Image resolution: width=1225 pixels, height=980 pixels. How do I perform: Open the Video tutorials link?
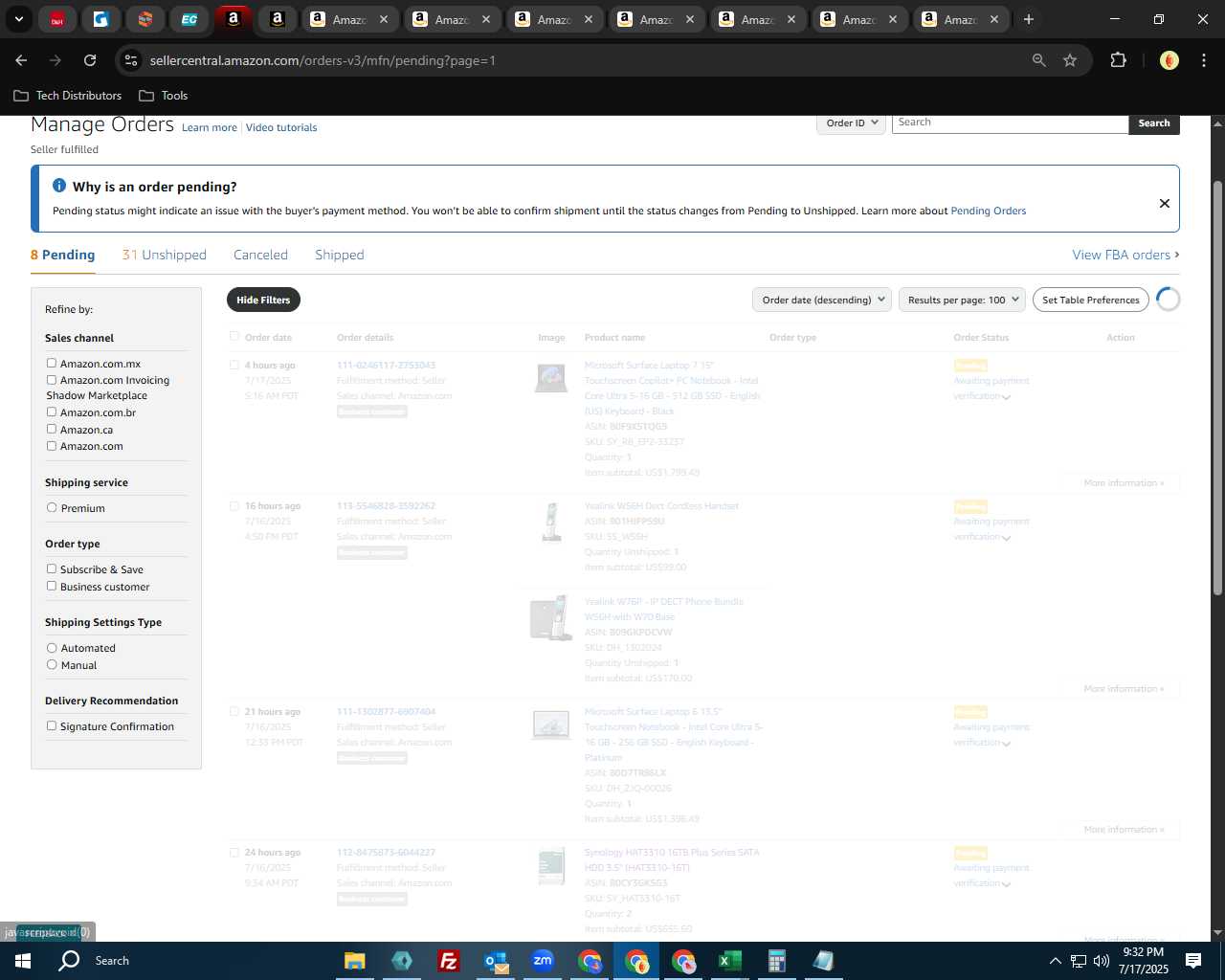pyautogui.click(x=281, y=127)
